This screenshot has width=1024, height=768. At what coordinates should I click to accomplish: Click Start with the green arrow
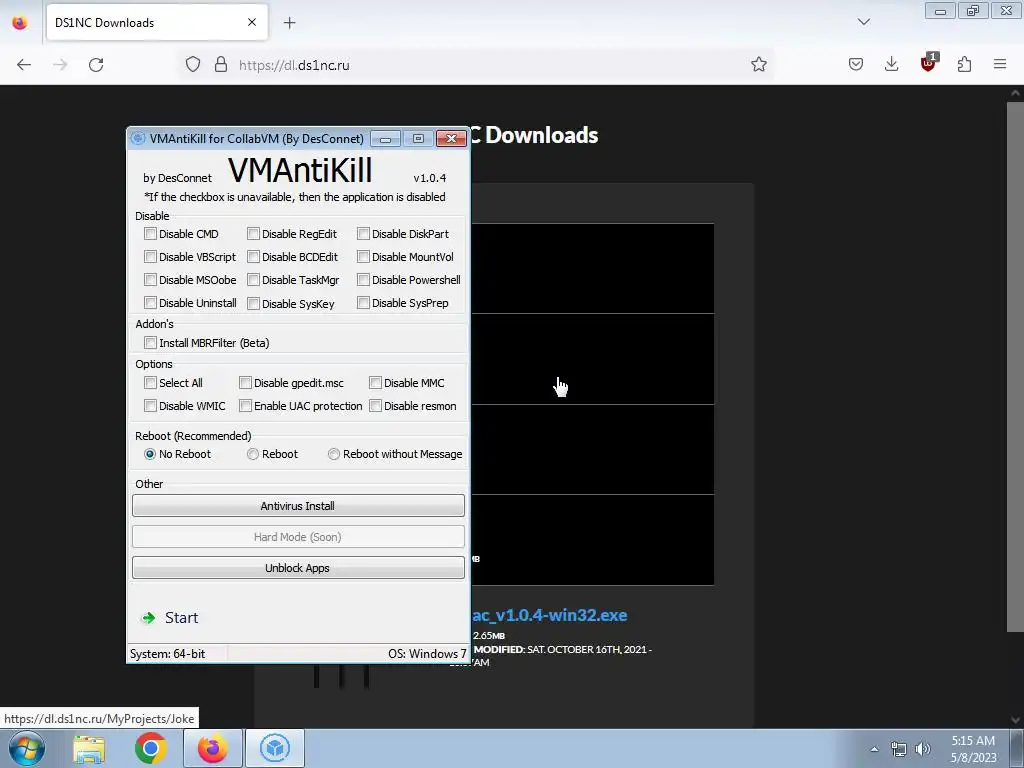(170, 618)
